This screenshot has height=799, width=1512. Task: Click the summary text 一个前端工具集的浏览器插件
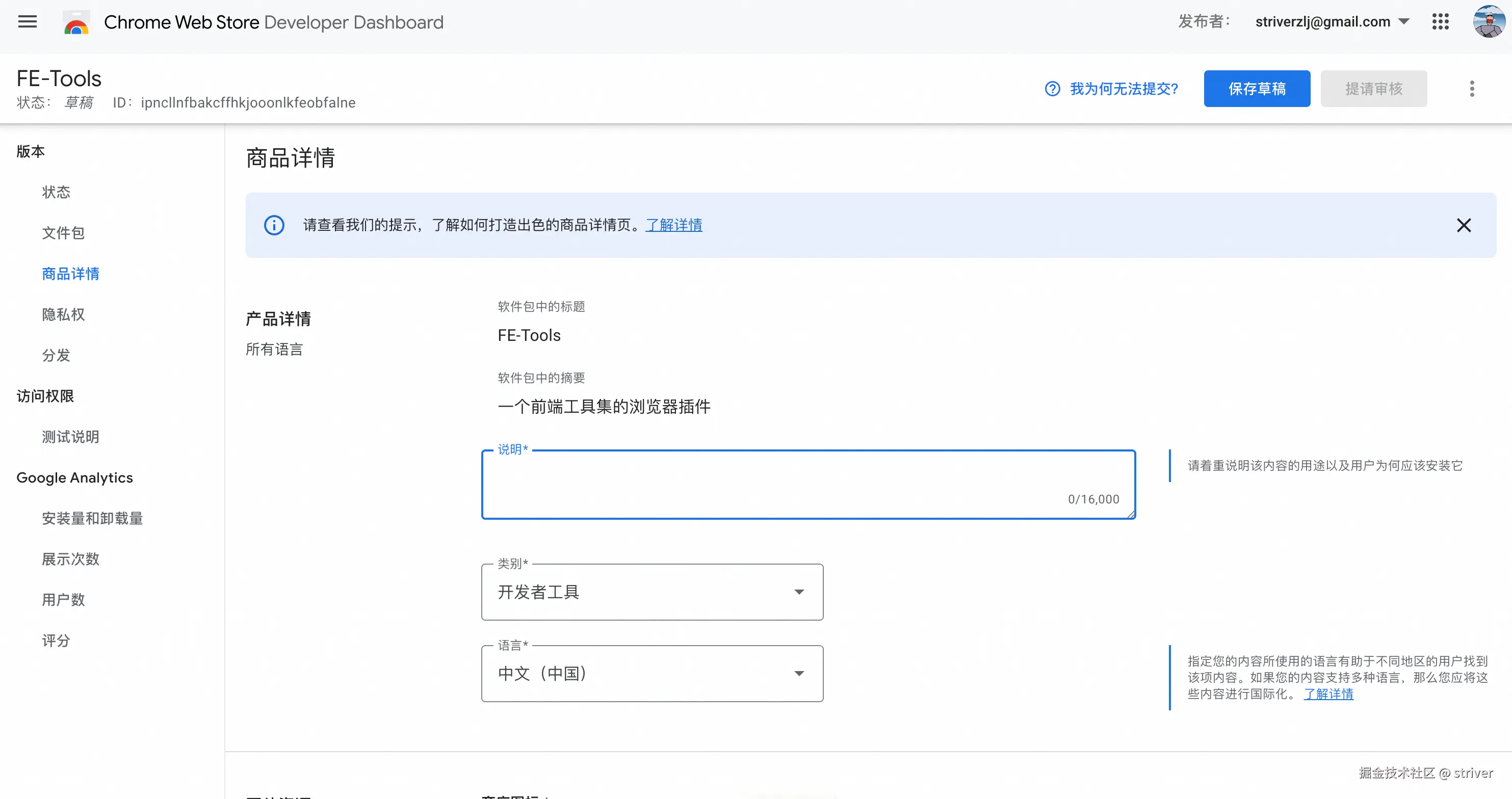pyautogui.click(x=604, y=407)
